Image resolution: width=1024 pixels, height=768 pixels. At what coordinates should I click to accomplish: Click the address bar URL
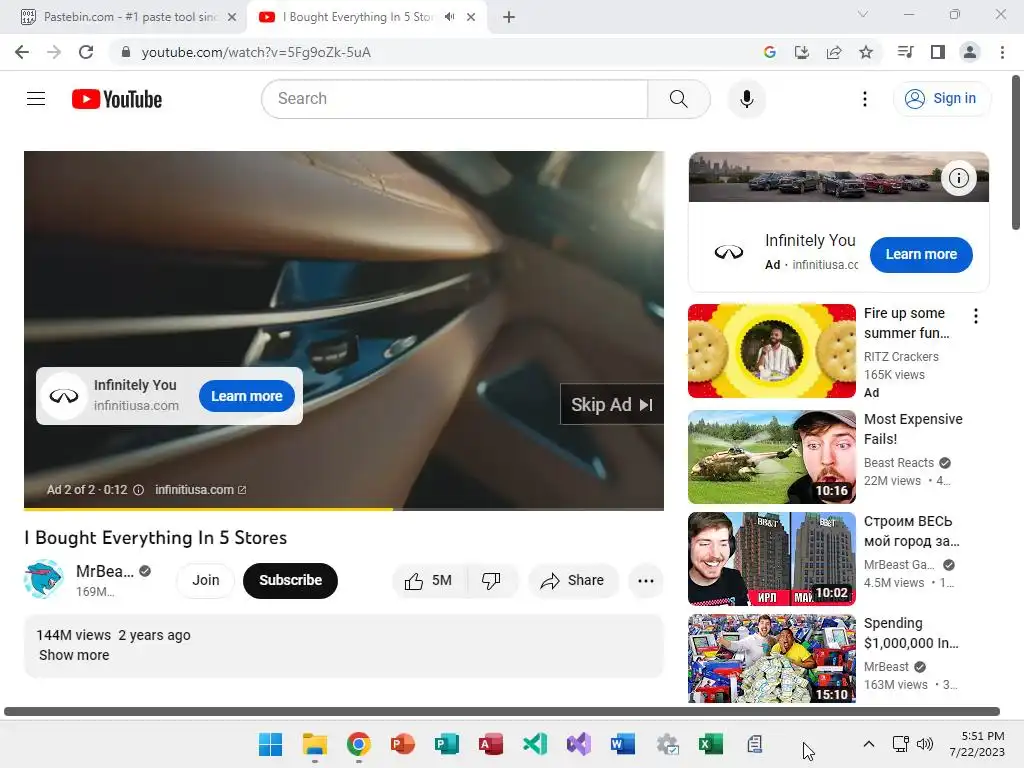point(256,52)
